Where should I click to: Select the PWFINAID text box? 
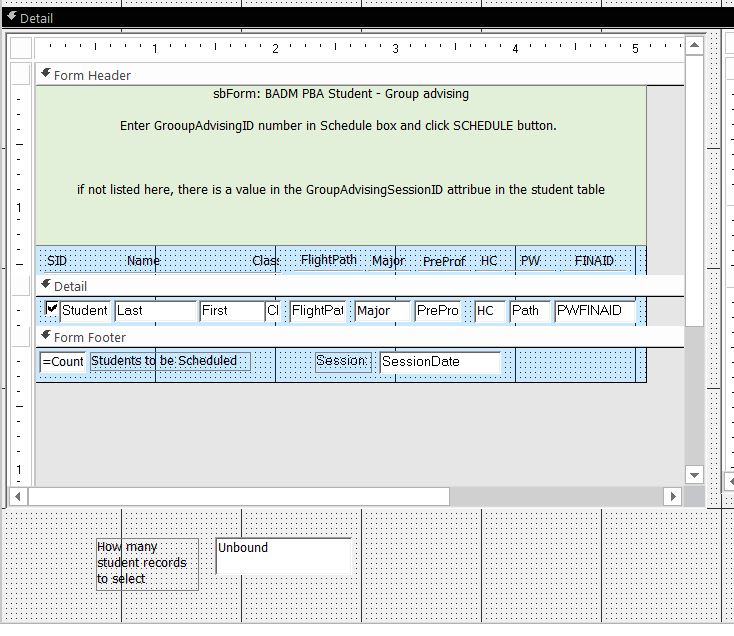pyautogui.click(x=595, y=311)
